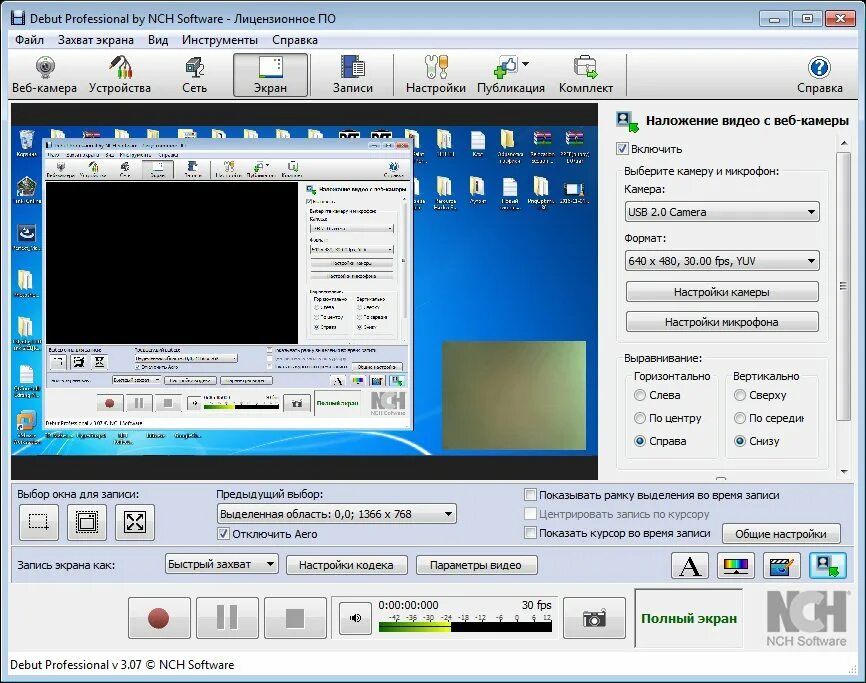Open the Быстрый захват recording format dropdown
This screenshot has height=683, width=866.
click(x=221, y=564)
